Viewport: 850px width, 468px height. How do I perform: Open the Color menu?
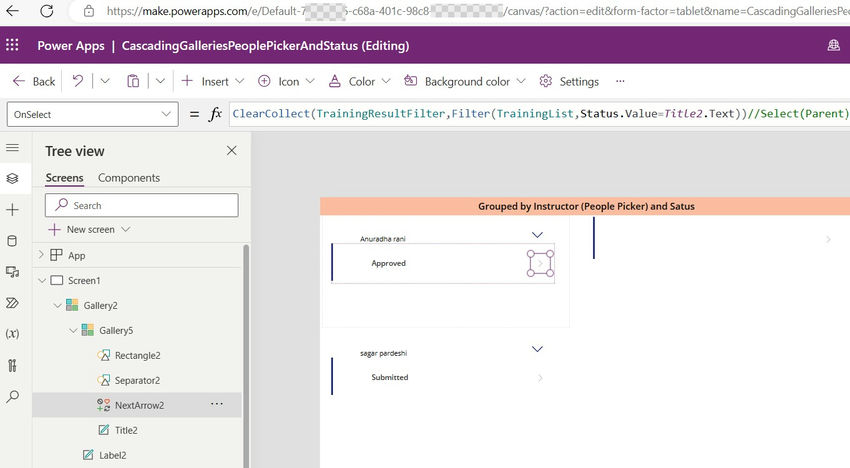tap(359, 81)
